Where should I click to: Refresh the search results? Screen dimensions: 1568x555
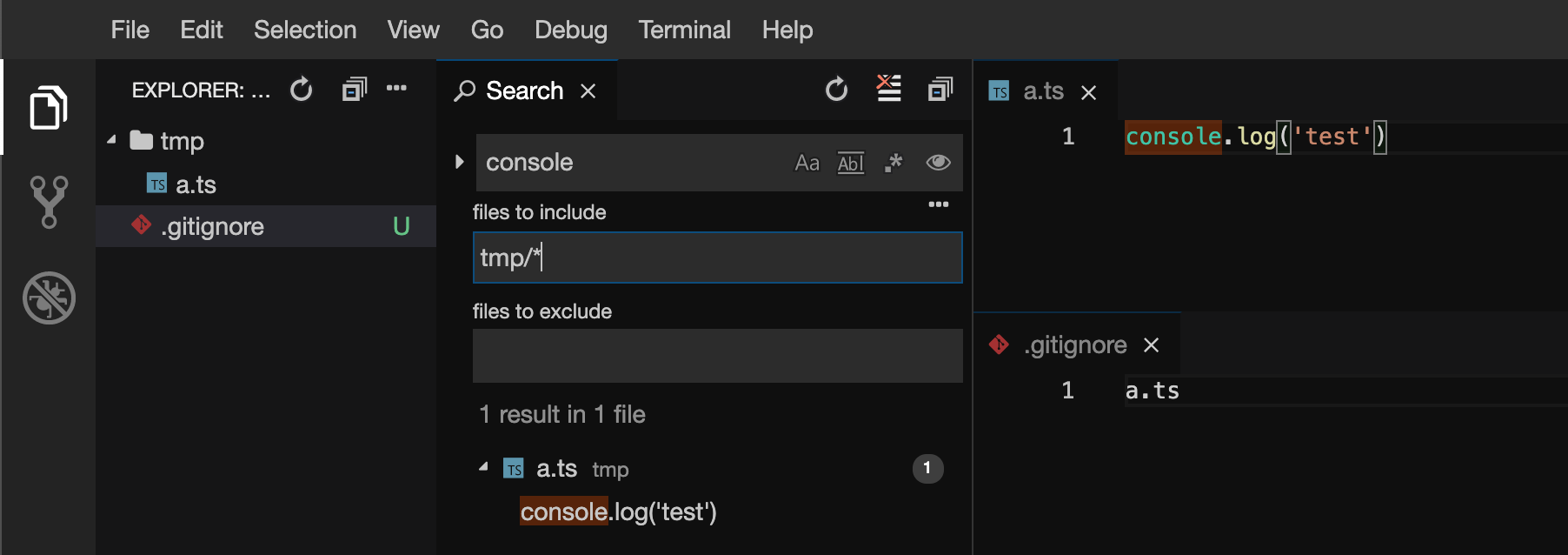[836, 90]
